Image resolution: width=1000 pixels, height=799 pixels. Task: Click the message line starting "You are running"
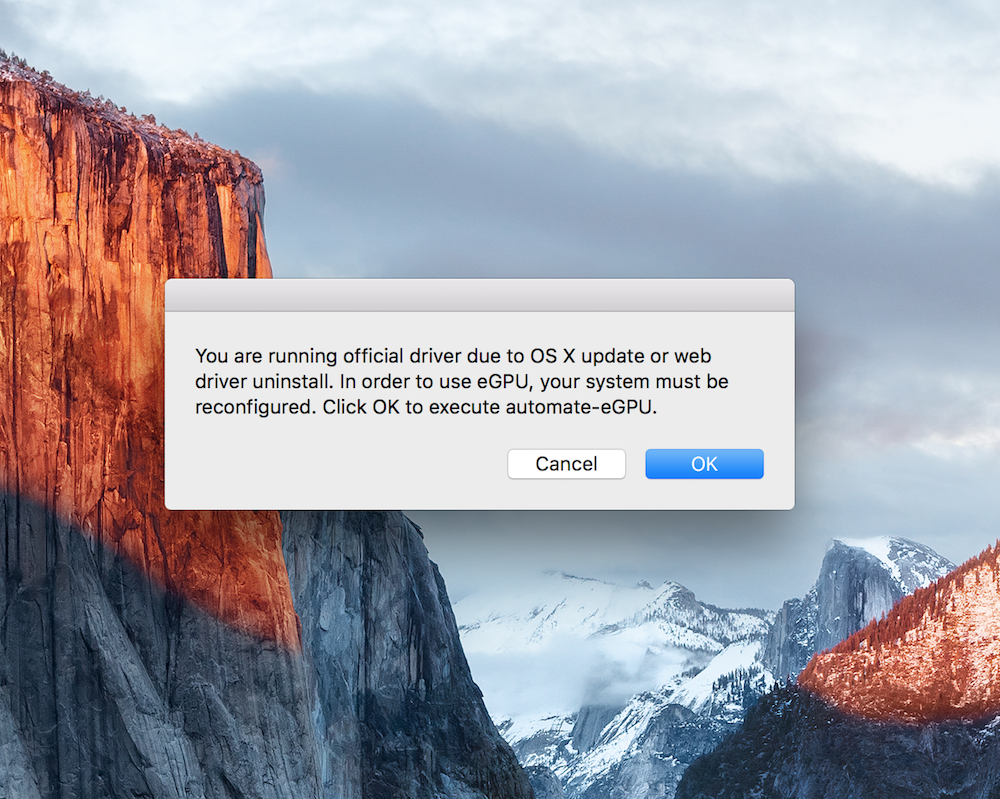(453, 356)
